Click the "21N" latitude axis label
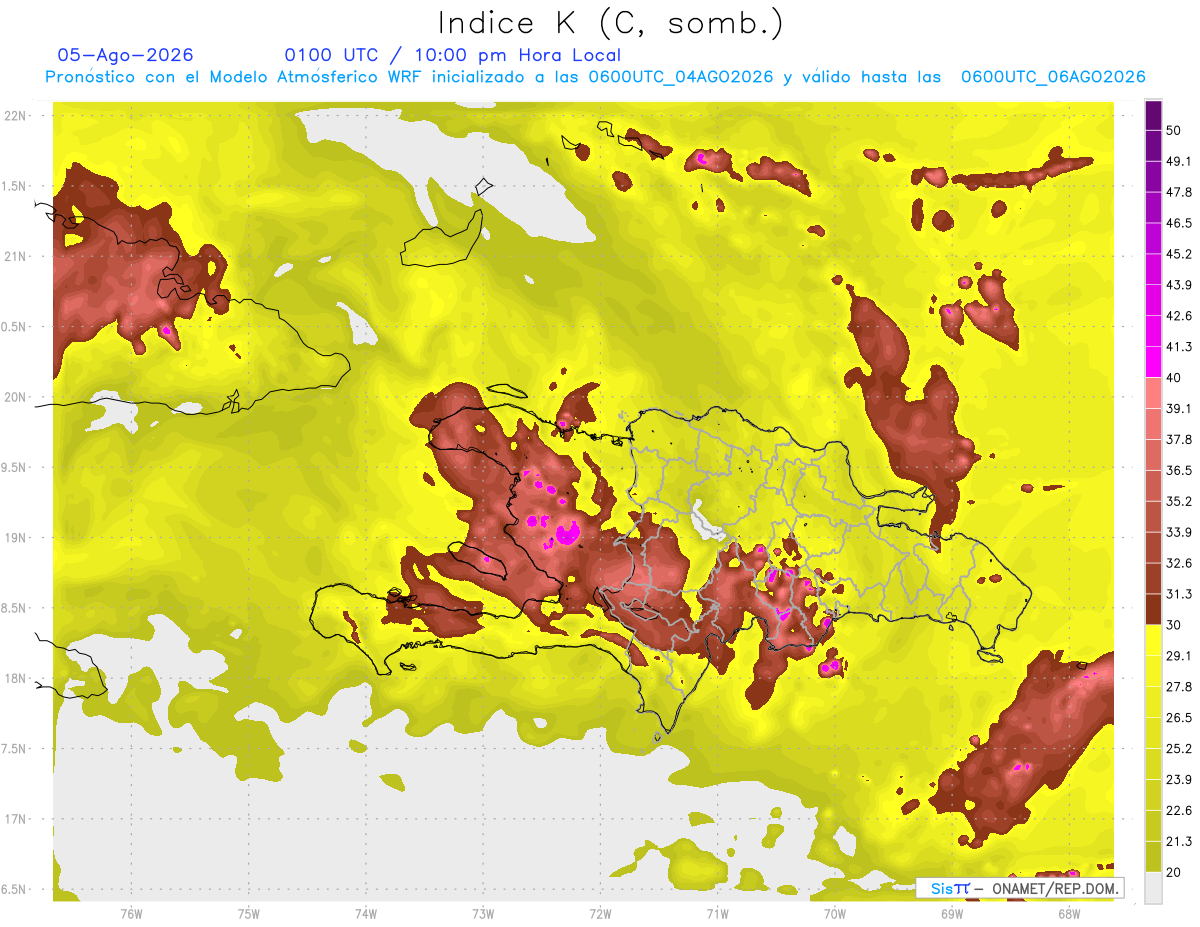The image size is (1200, 927). click(x=17, y=256)
